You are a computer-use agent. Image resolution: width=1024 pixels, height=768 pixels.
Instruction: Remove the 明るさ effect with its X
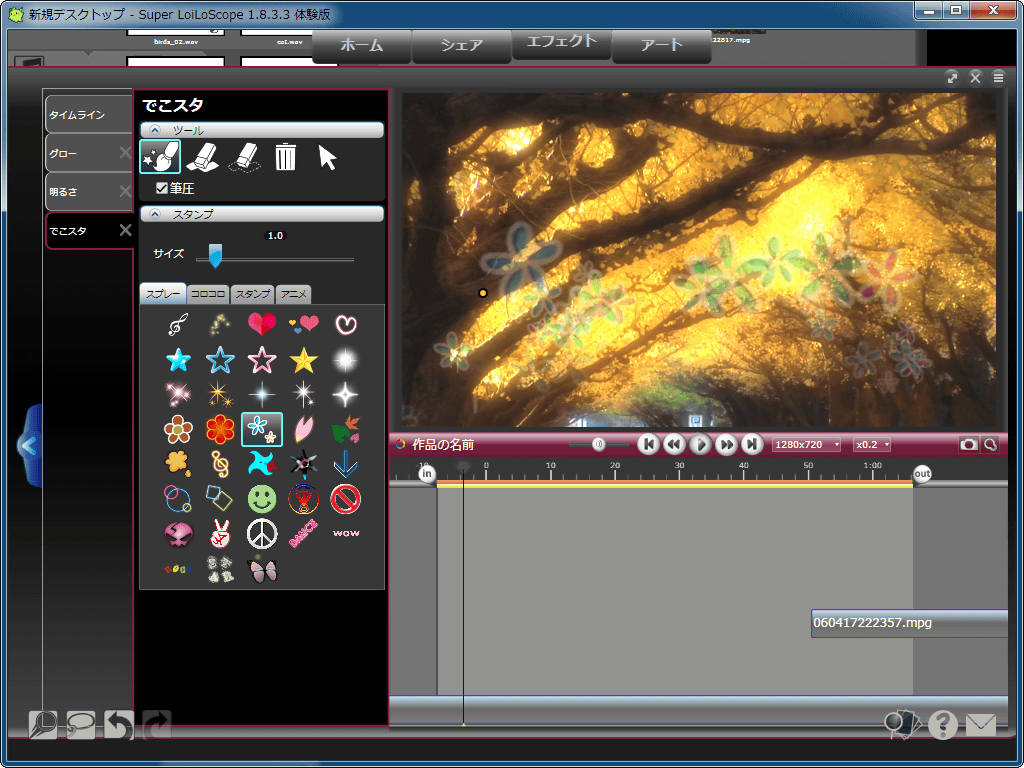point(125,191)
